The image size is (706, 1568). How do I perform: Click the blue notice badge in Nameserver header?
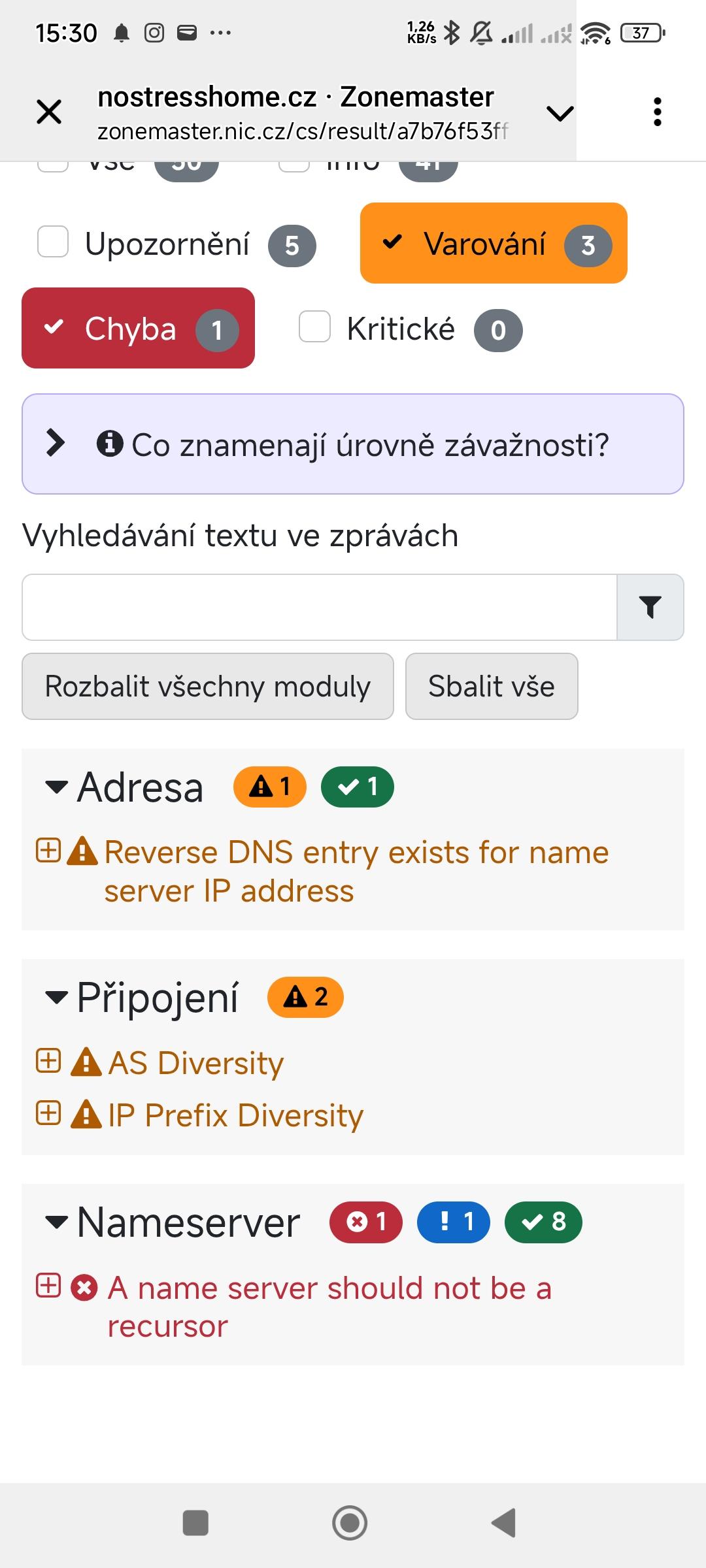pos(454,1222)
